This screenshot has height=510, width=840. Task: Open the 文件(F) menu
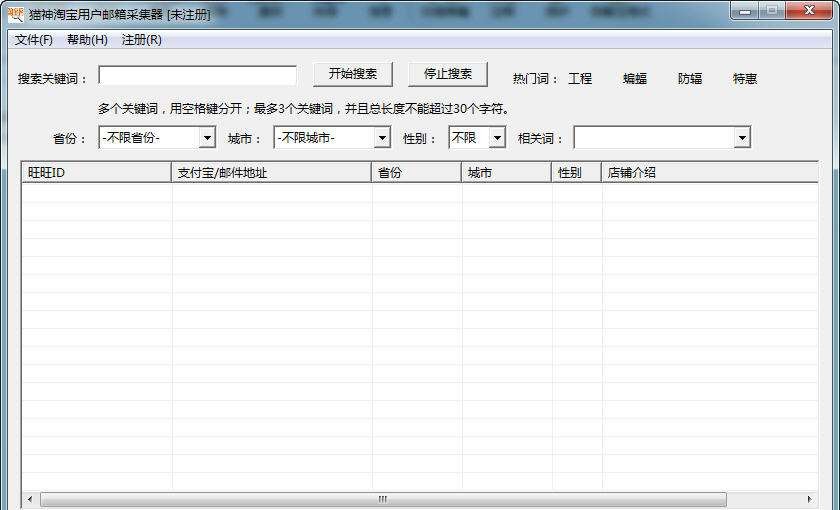coord(33,40)
